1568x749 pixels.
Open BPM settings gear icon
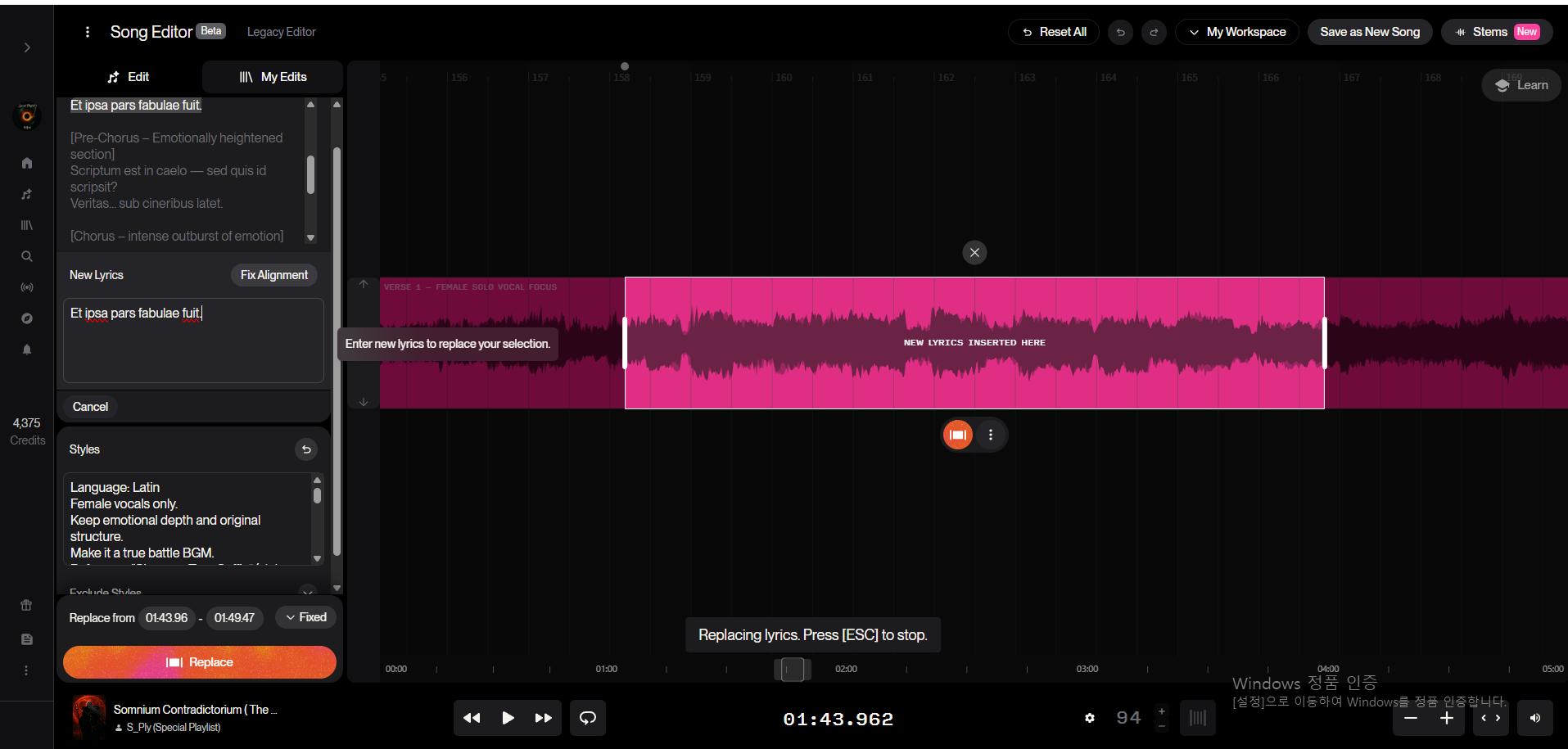[1089, 718]
